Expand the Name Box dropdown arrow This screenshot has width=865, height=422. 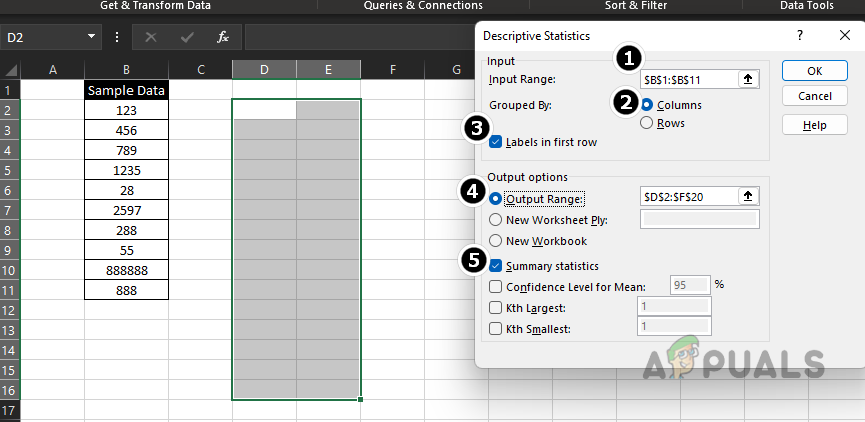pyautogui.click(x=91, y=37)
